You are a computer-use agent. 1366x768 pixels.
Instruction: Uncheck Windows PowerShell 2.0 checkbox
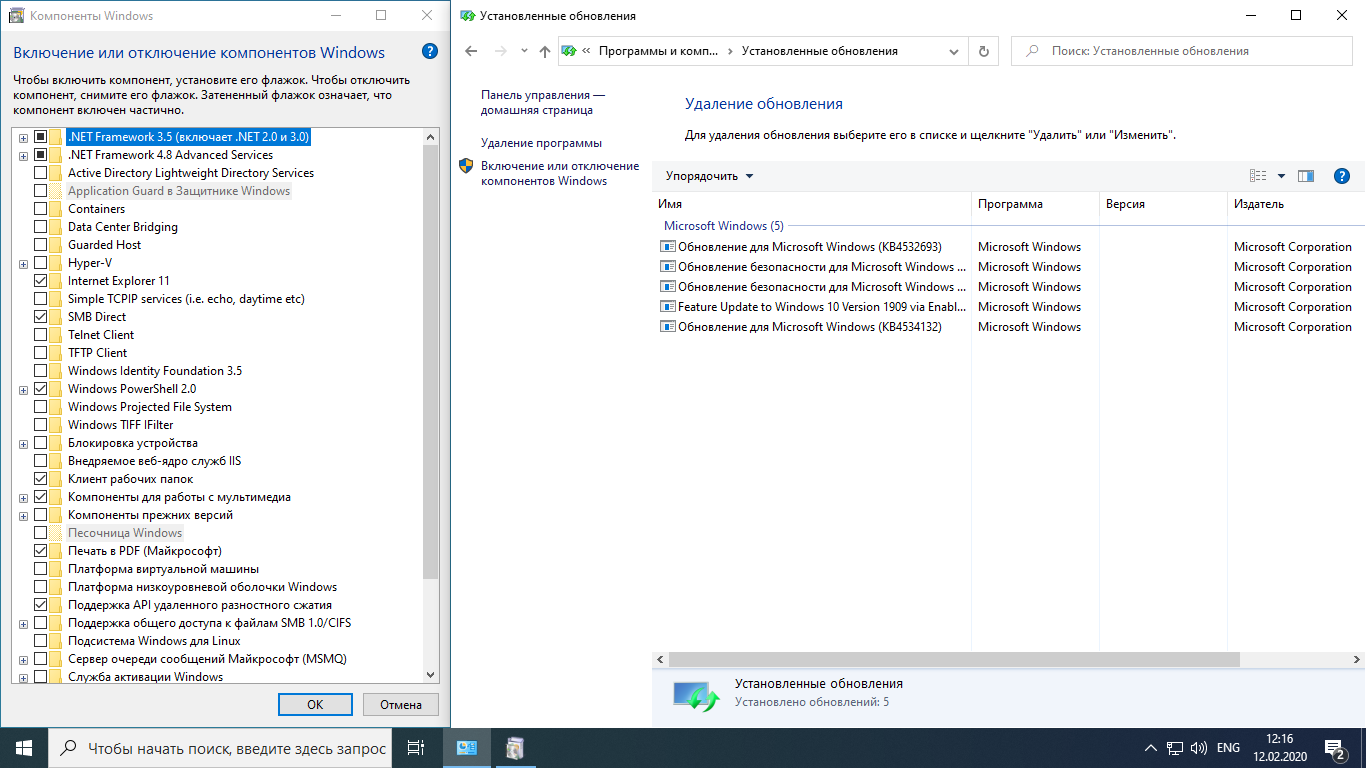[x=41, y=389]
